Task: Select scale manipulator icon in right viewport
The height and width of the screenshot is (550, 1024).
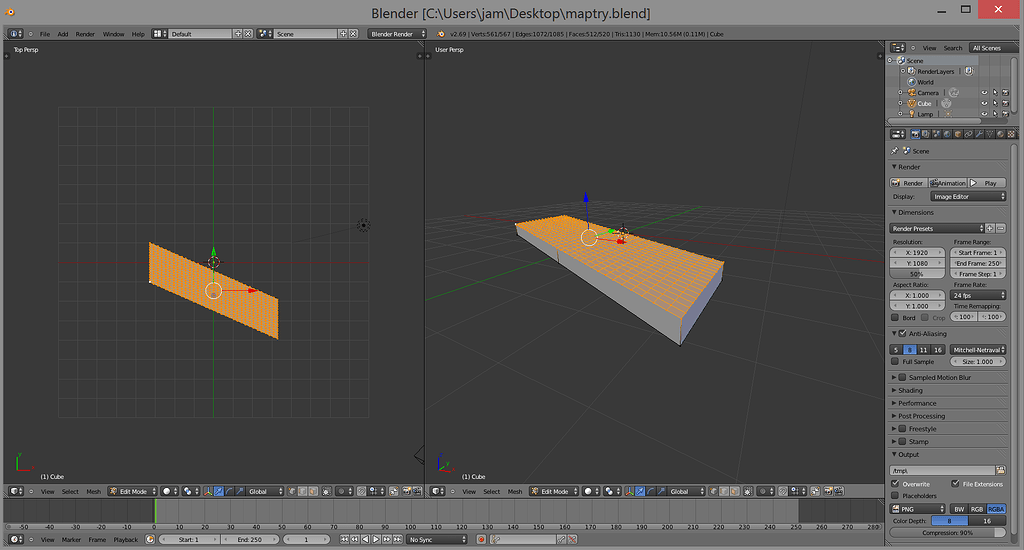Action: point(662,491)
